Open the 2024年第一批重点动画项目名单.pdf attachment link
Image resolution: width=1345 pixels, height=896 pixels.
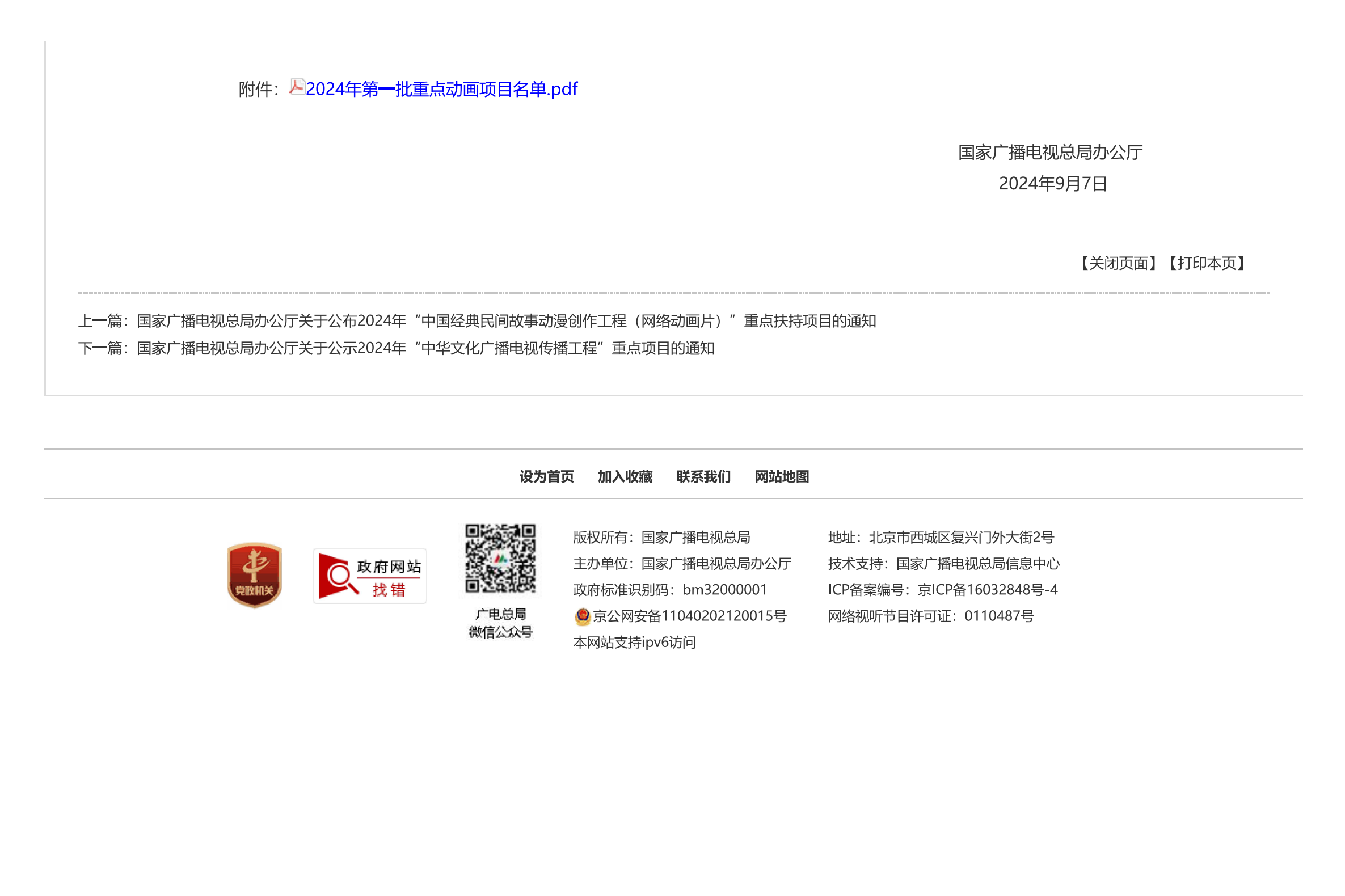coord(441,89)
